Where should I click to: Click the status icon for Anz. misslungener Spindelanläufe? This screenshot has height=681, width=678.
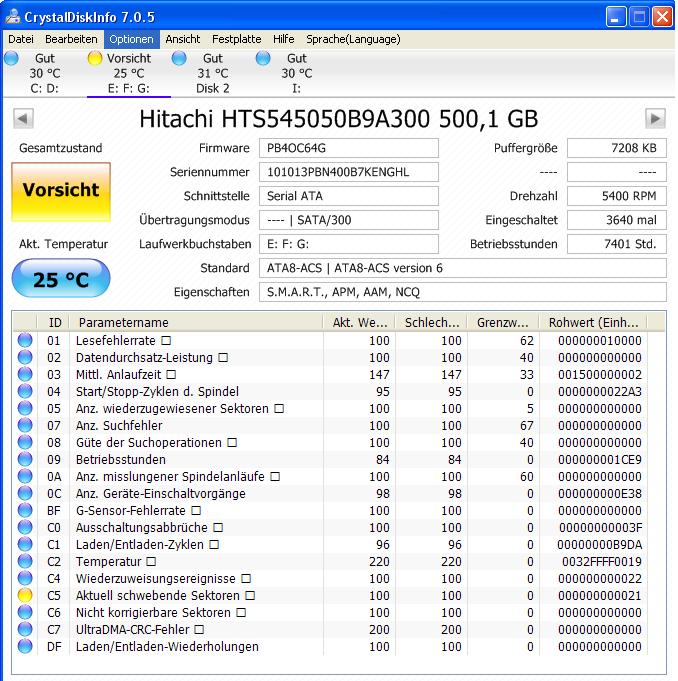click(x=25, y=476)
